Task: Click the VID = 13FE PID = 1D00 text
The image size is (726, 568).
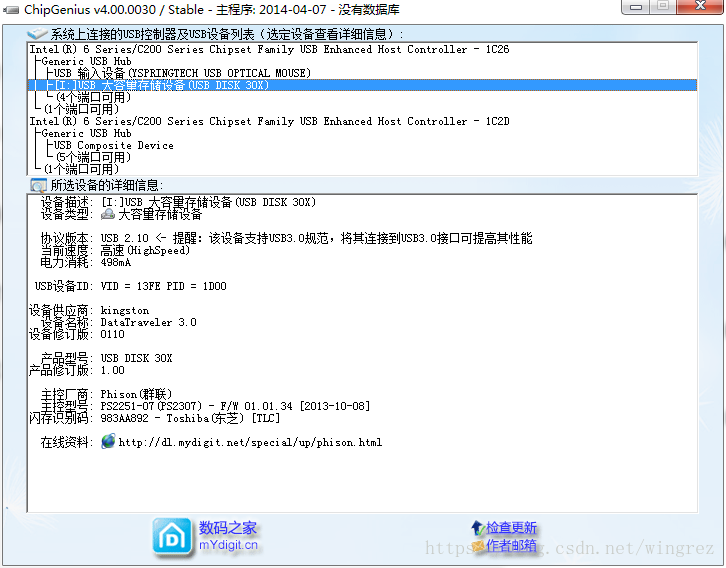Action: [163, 286]
